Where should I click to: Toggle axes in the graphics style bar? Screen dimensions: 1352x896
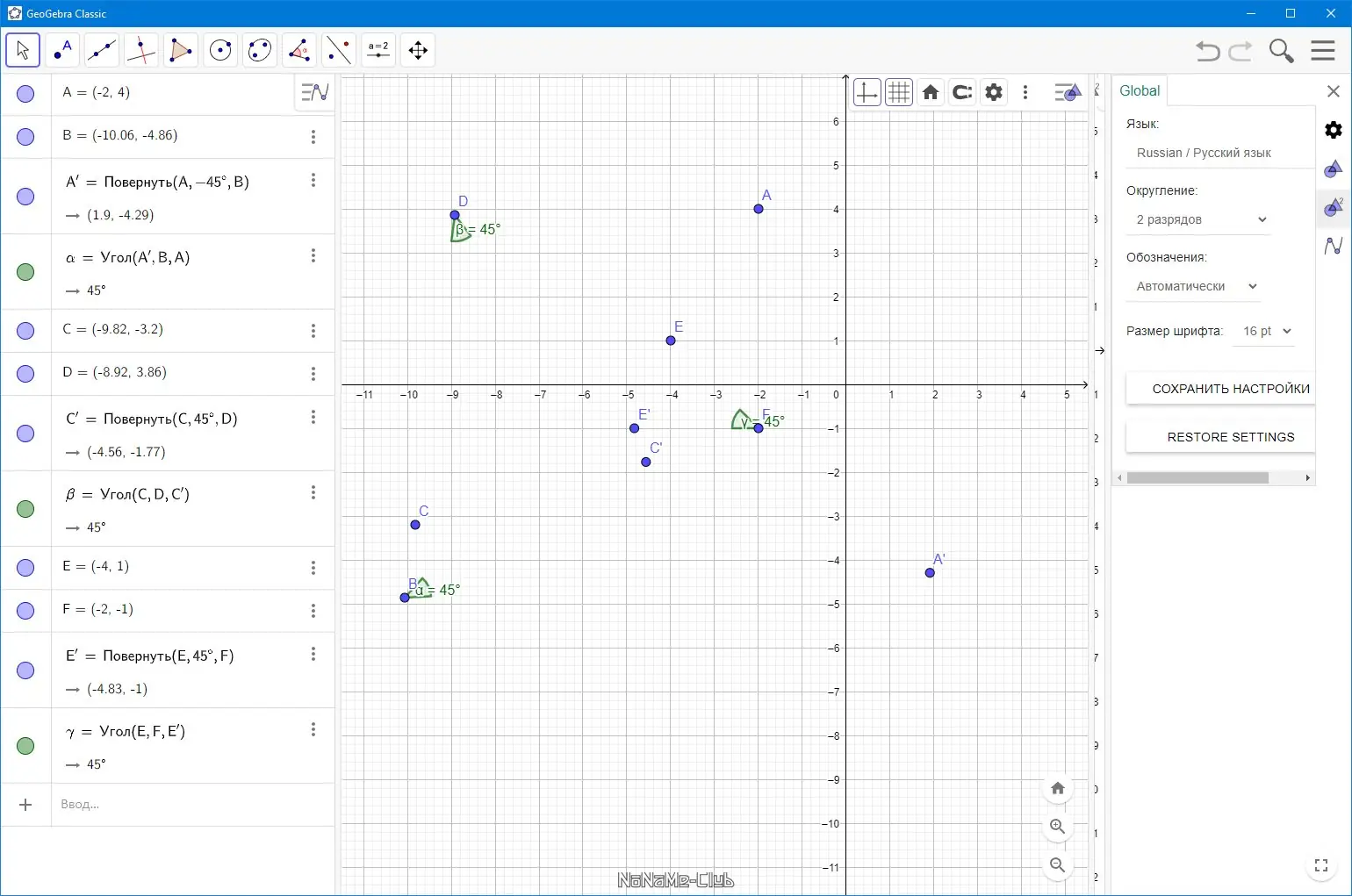(867, 92)
